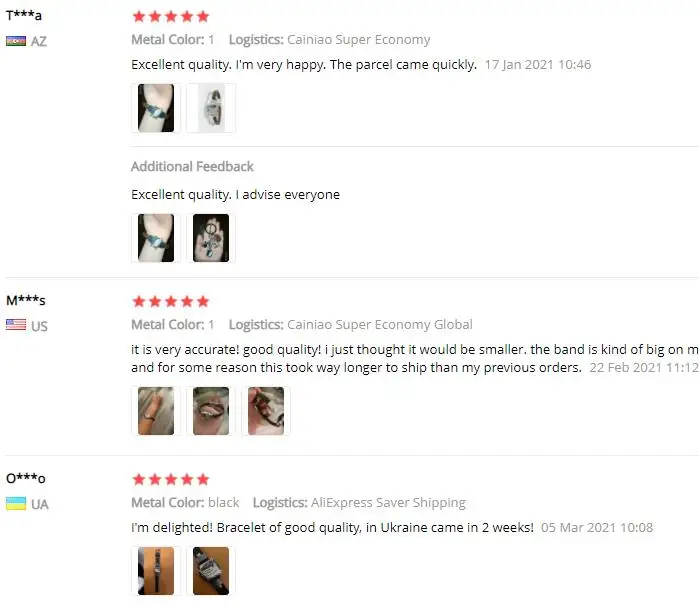Click reviewer name T***a
The height and width of the screenshot is (609, 699).
[x=24, y=15]
